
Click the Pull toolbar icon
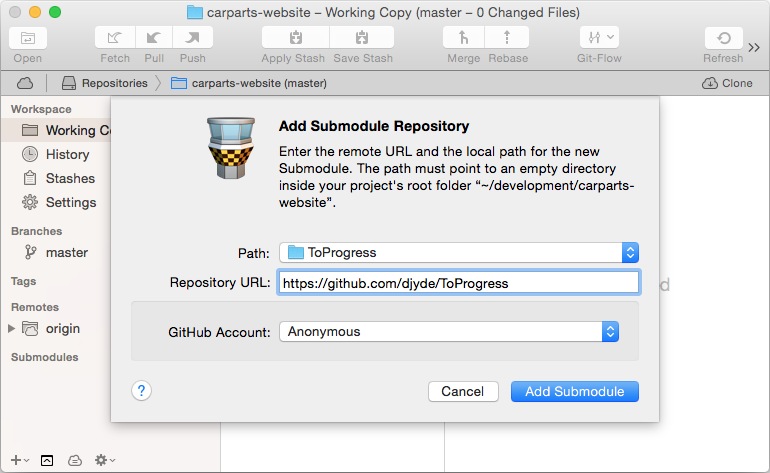tap(154, 38)
